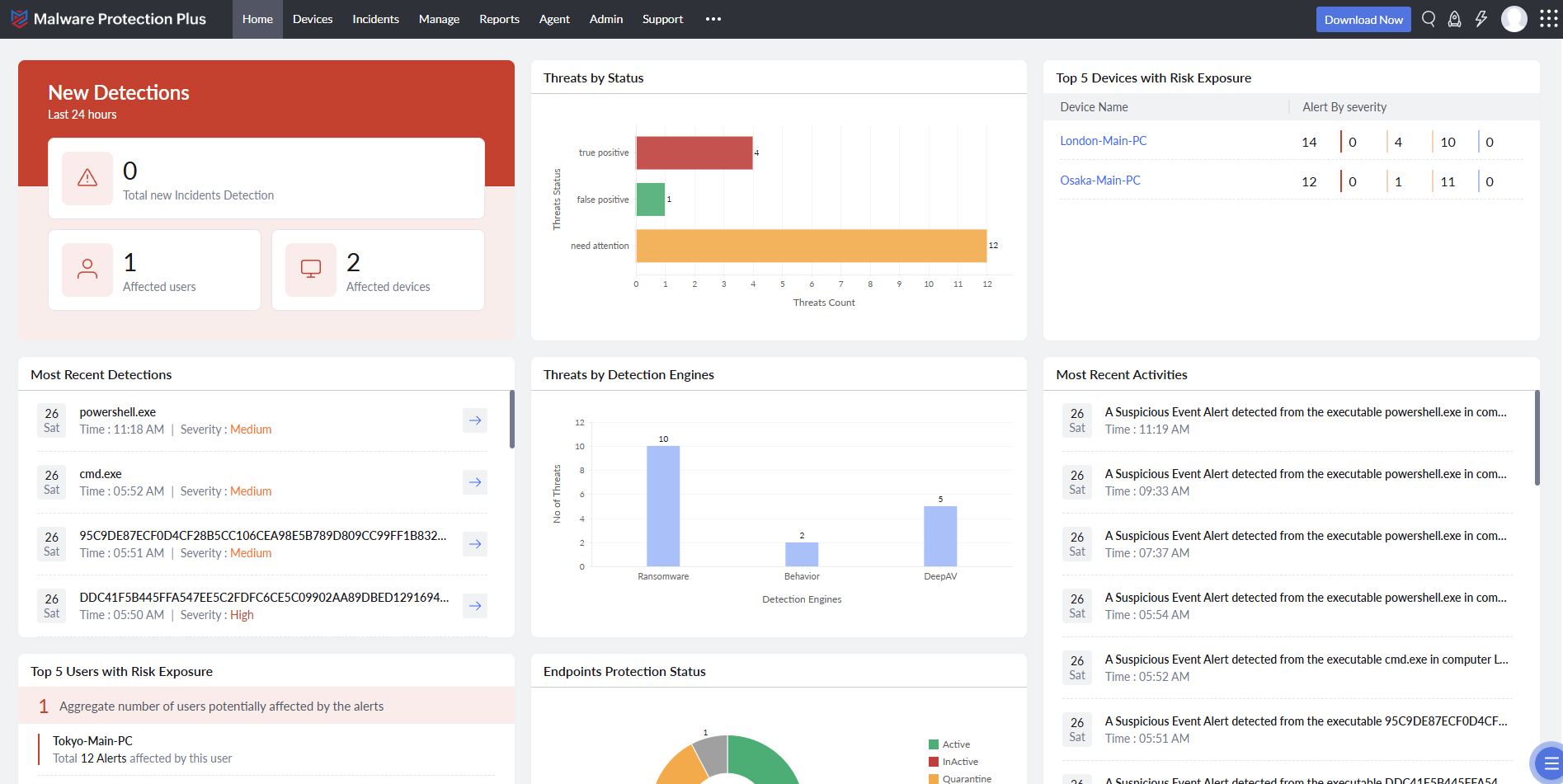Screen dimensions: 1563x784
Task: Open the lightning quick actions icon
Action: [x=1481, y=19]
